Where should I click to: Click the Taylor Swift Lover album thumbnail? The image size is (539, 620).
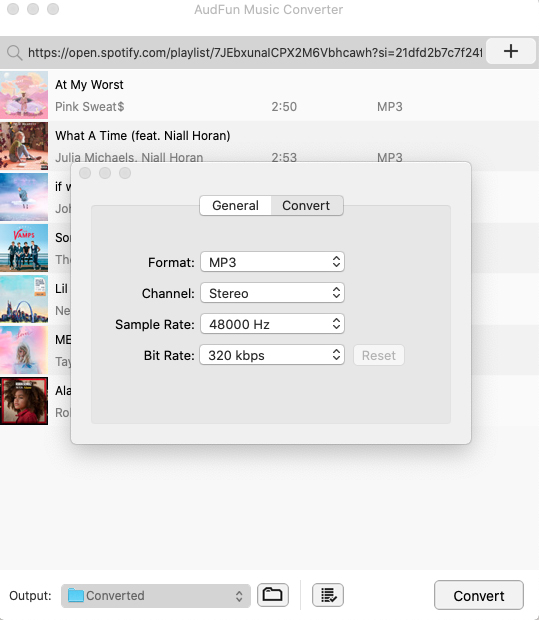[24, 350]
